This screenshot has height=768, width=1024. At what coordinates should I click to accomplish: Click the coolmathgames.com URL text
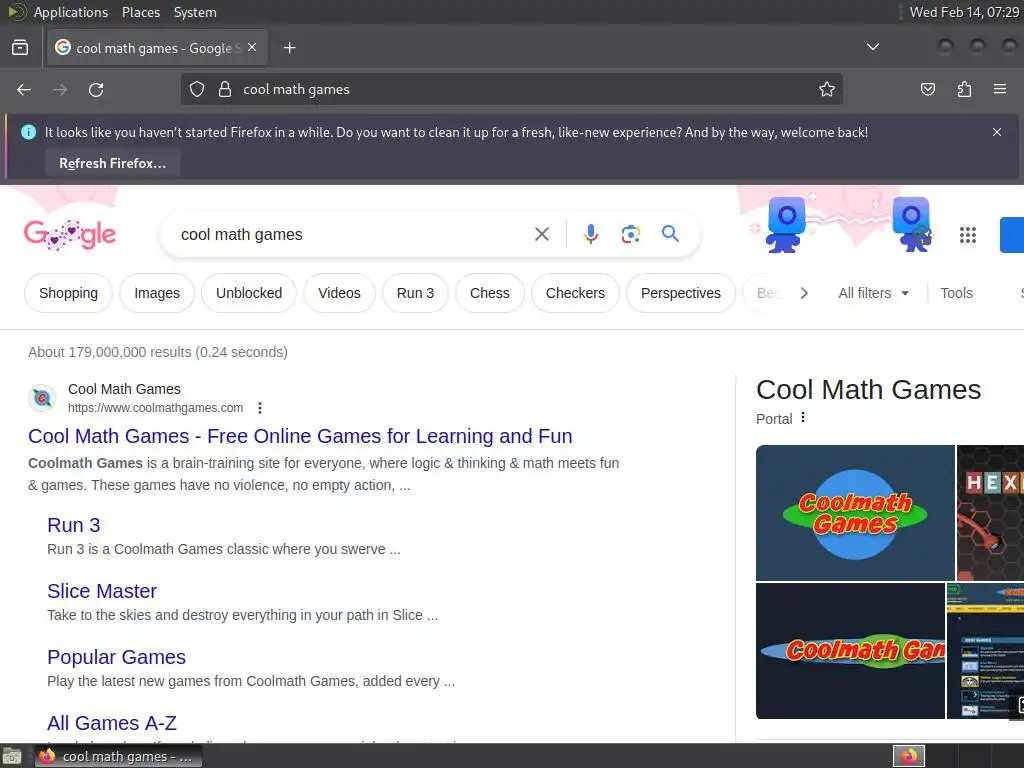(155, 408)
